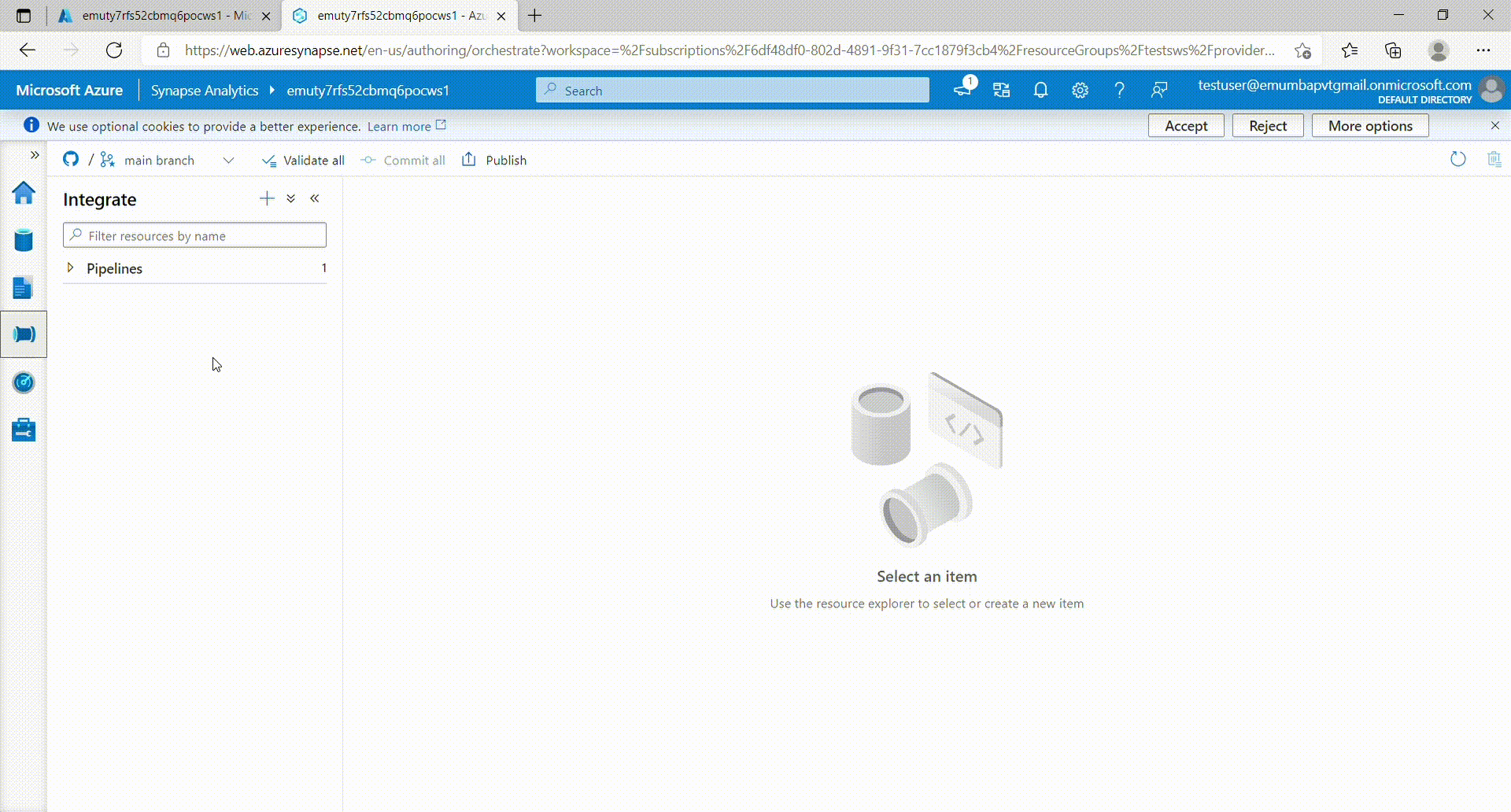Open the emuty7rfs52cbmq6pocws1 workspace breadcrumb
Image resolution: width=1511 pixels, height=812 pixels.
click(368, 90)
